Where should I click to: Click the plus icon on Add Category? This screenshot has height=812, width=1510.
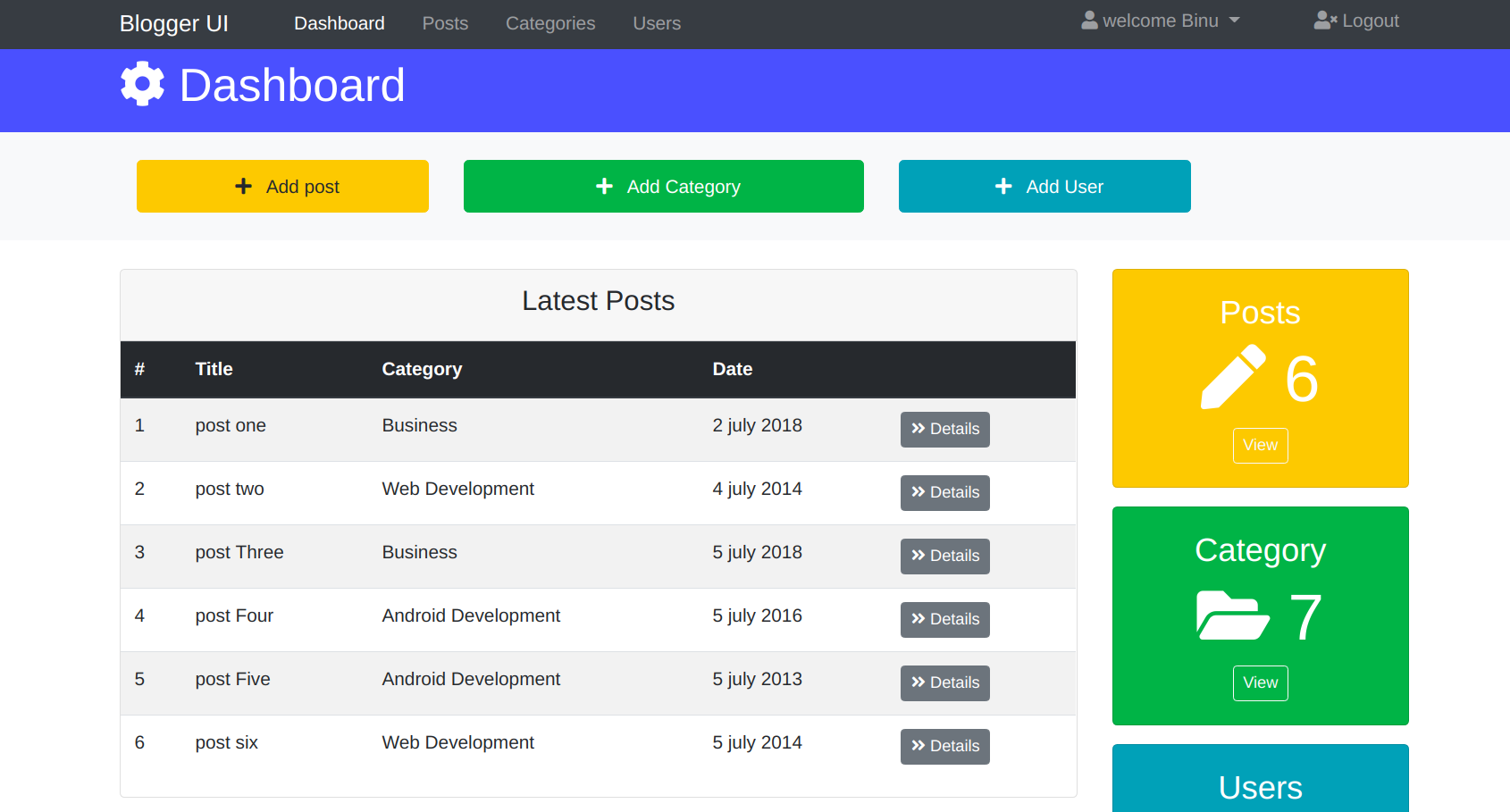(x=604, y=186)
